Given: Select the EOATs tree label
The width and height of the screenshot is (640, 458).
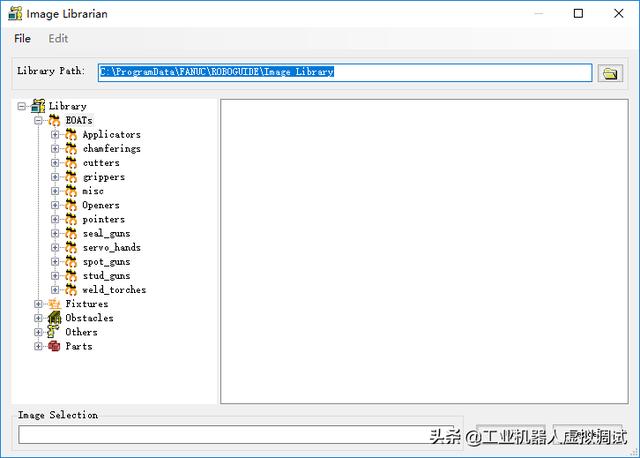Looking at the screenshot, I should [x=79, y=120].
